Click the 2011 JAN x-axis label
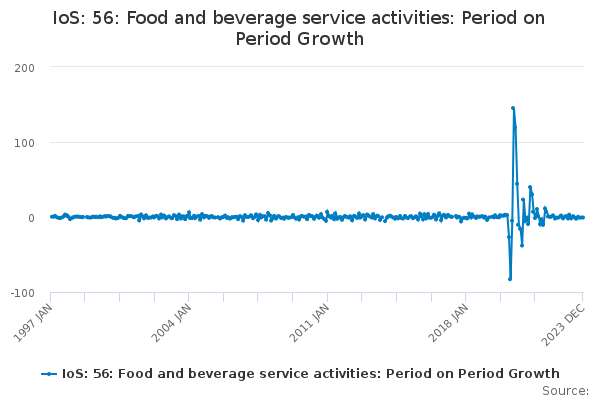 click(x=309, y=323)
